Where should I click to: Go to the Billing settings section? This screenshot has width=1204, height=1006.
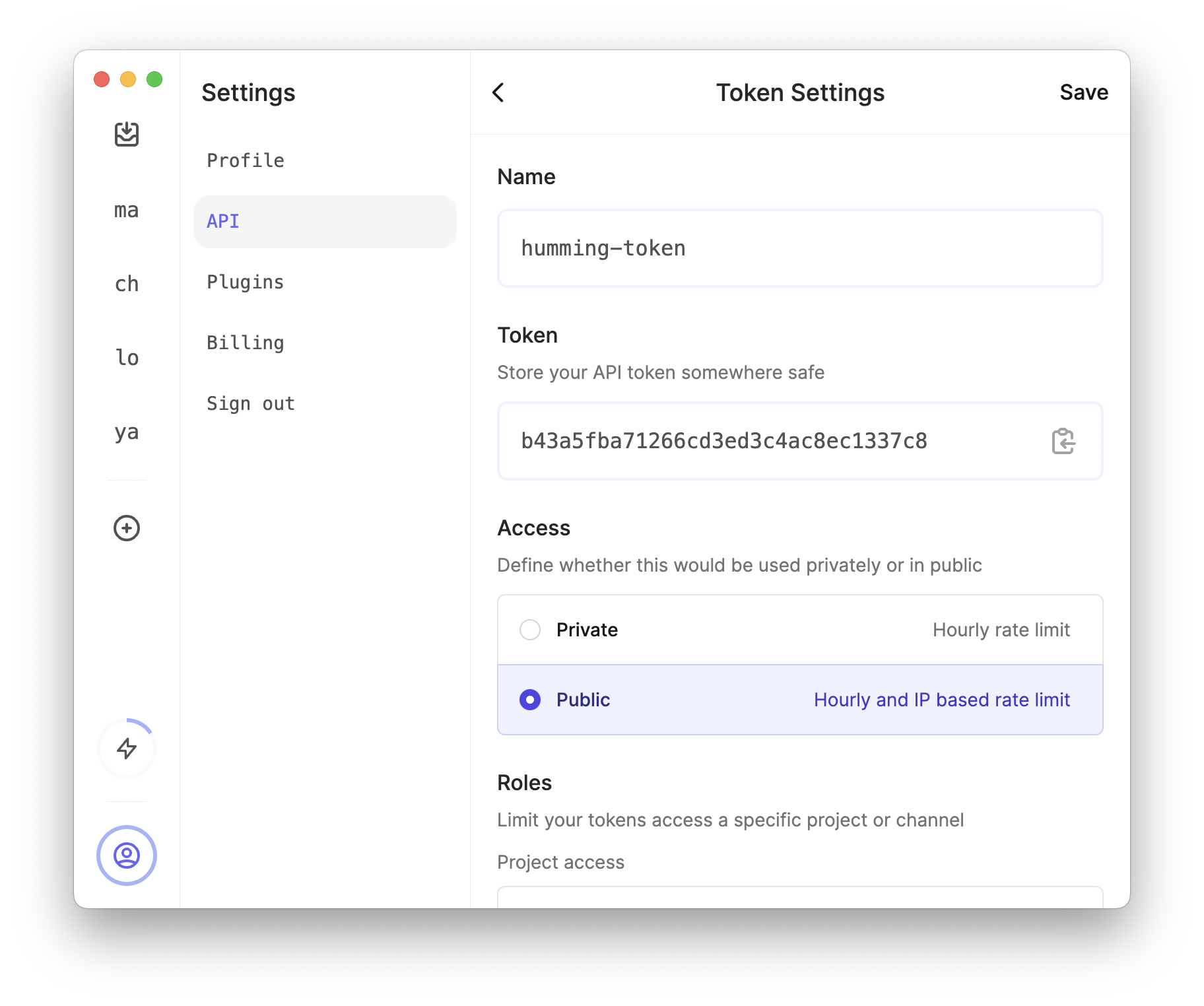(246, 343)
